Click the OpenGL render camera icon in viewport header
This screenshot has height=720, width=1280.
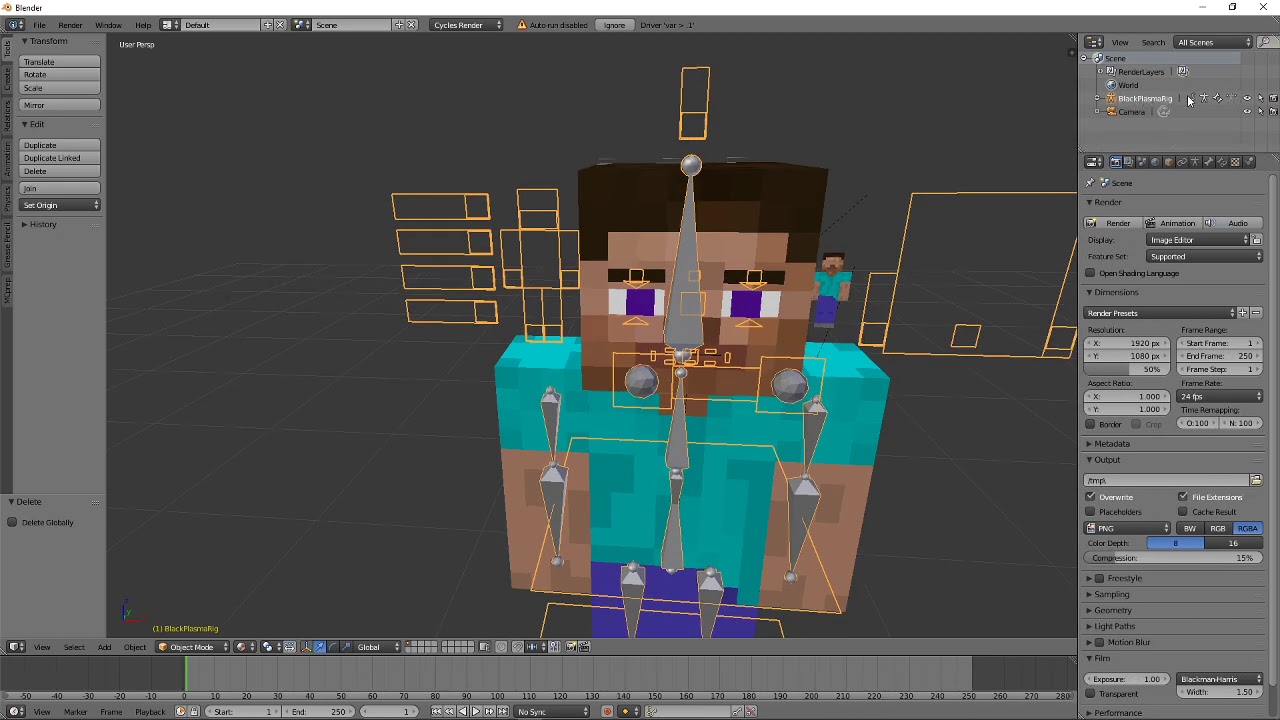pyautogui.click(x=571, y=647)
